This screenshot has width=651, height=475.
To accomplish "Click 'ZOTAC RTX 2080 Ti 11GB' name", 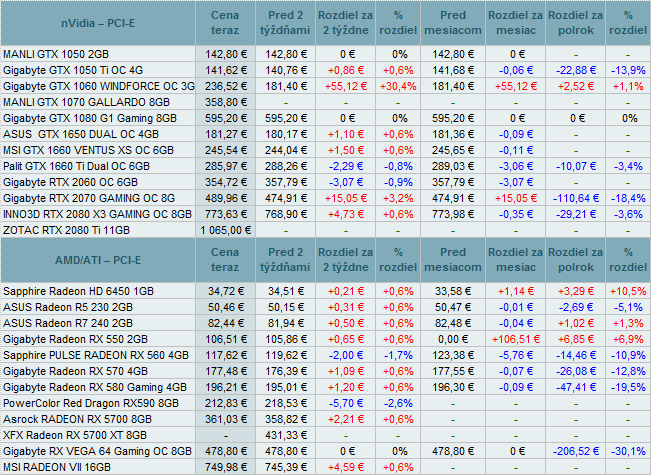I will [66, 230].
